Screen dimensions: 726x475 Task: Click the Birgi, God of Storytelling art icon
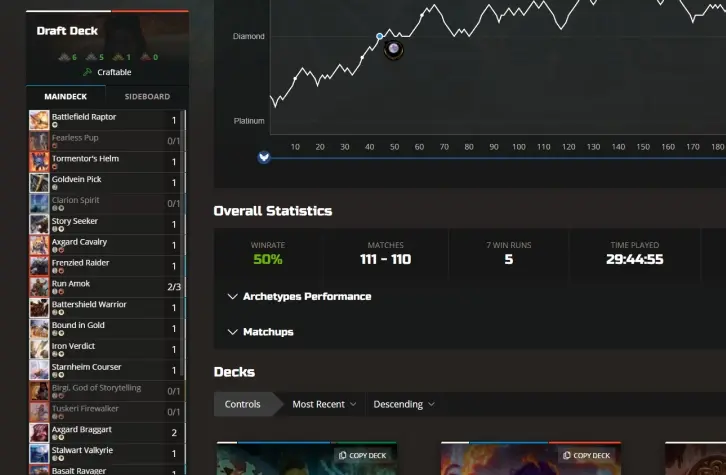point(39,391)
